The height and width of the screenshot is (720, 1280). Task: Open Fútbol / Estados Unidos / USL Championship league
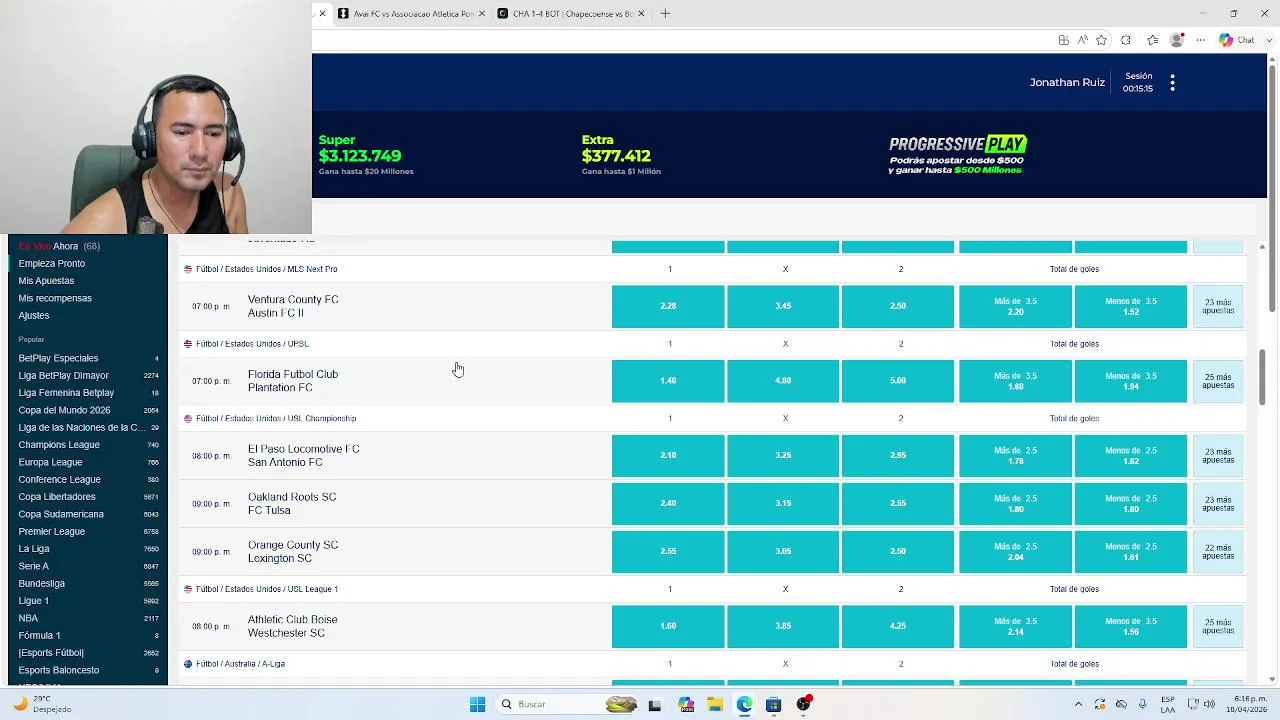[275, 418]
